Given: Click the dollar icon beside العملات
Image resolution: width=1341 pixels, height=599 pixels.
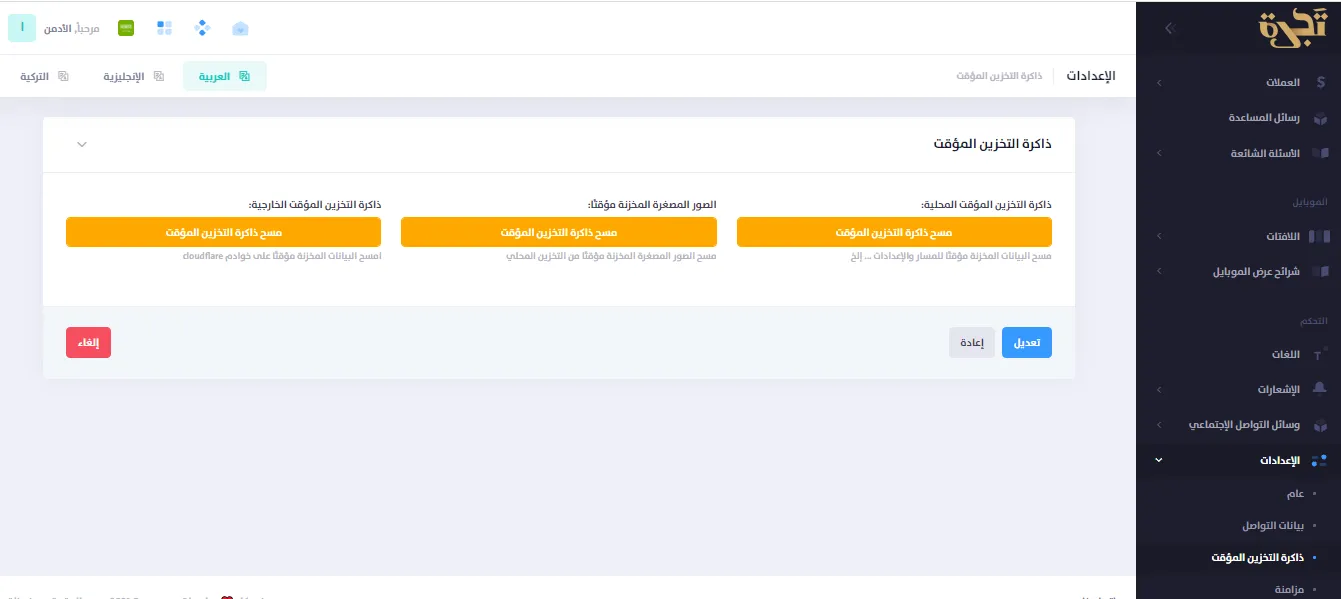Looking at the screenshot, I should pos(1321,82).
